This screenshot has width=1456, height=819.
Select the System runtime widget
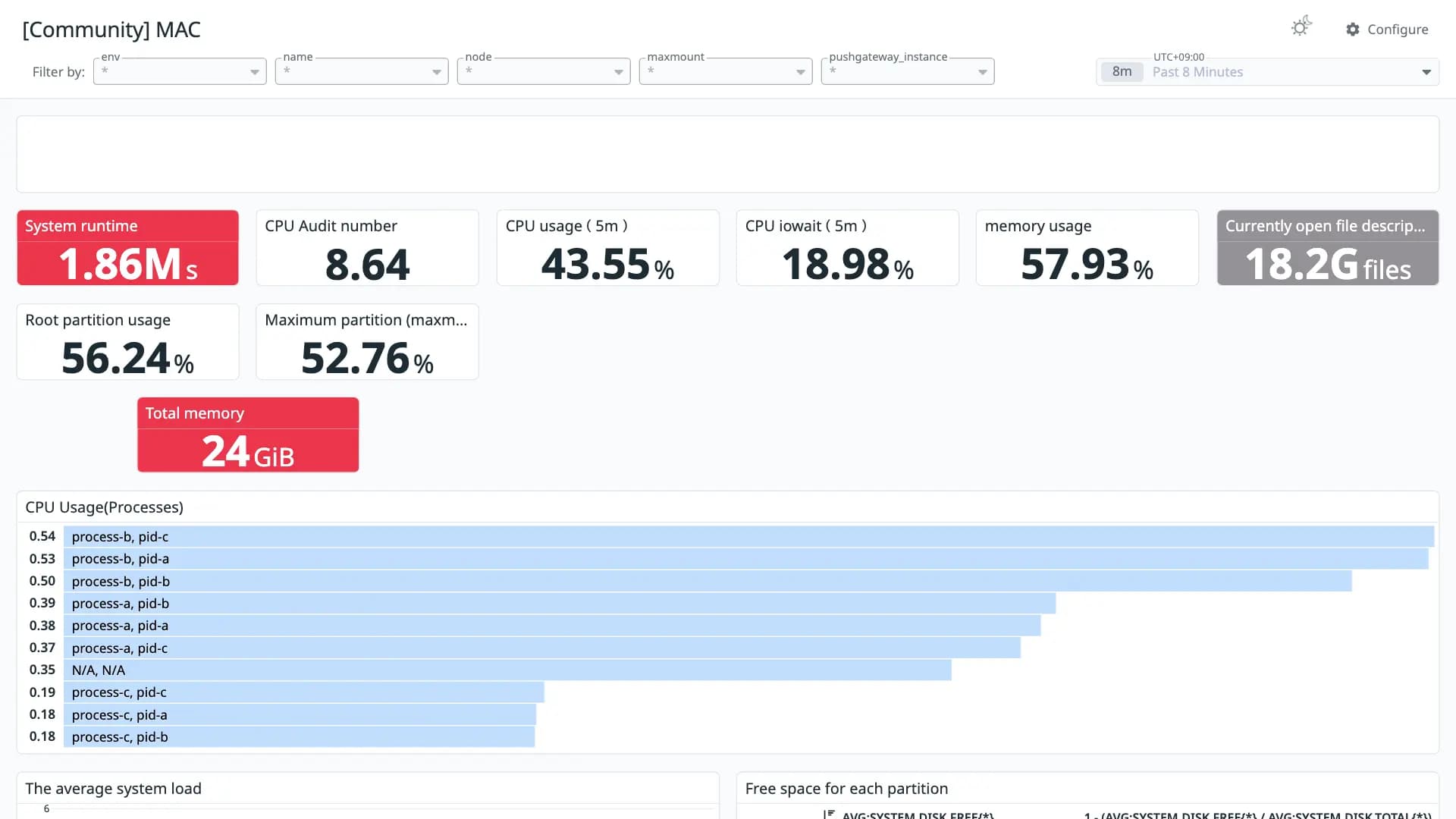click(x=127, y=248)
